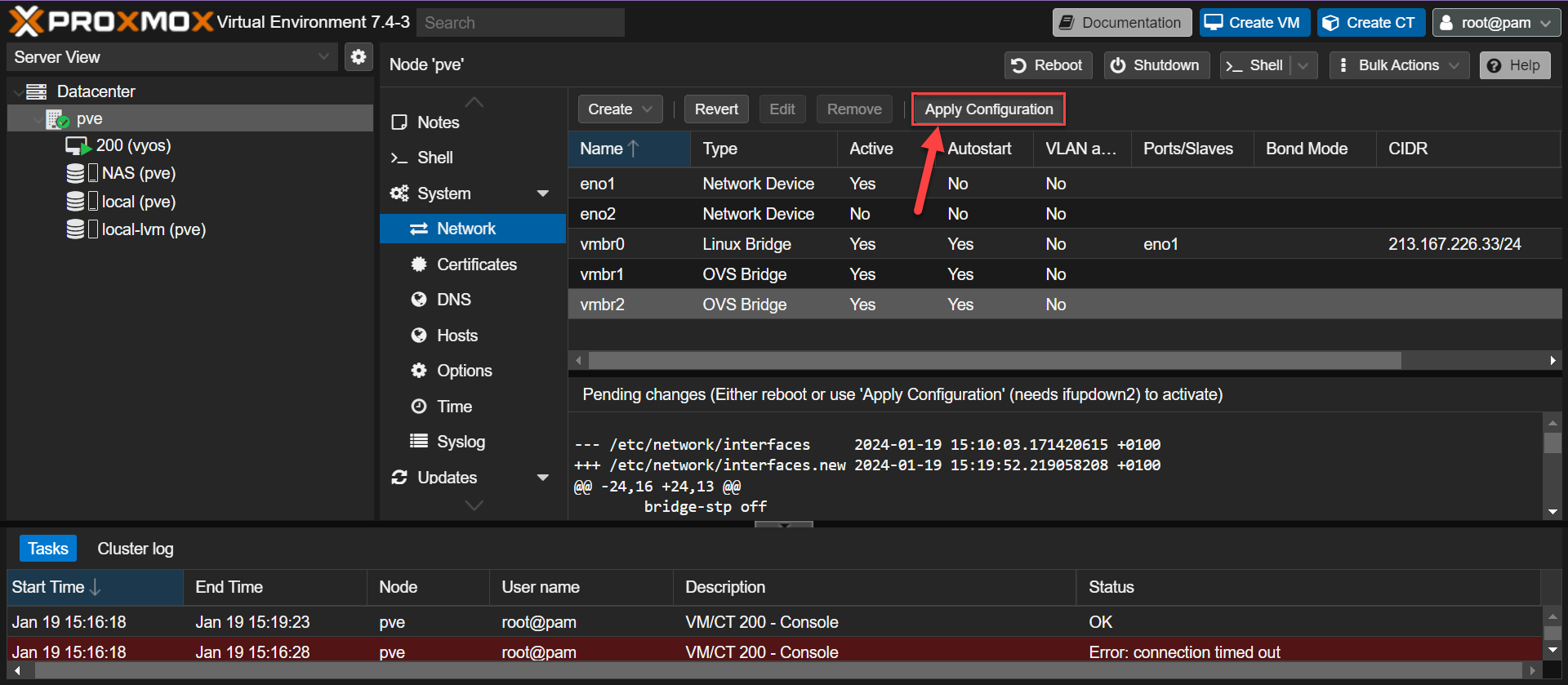Click the Help button
1568x685 pixels.
click(x=1515, y=65)
